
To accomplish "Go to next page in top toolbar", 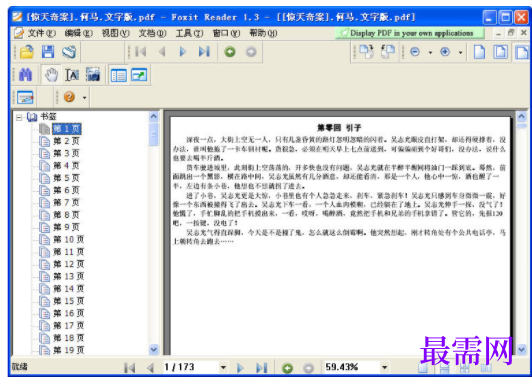I will coord(183,52).
